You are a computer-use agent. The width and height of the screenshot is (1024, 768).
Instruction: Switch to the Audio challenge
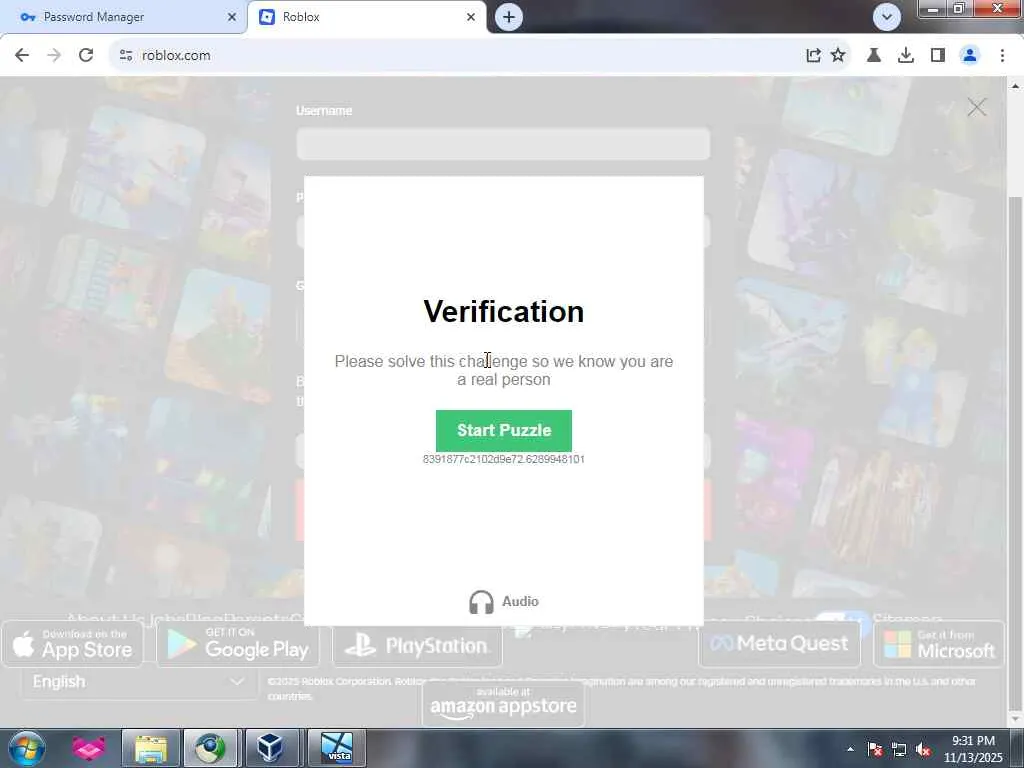[504, 601]
